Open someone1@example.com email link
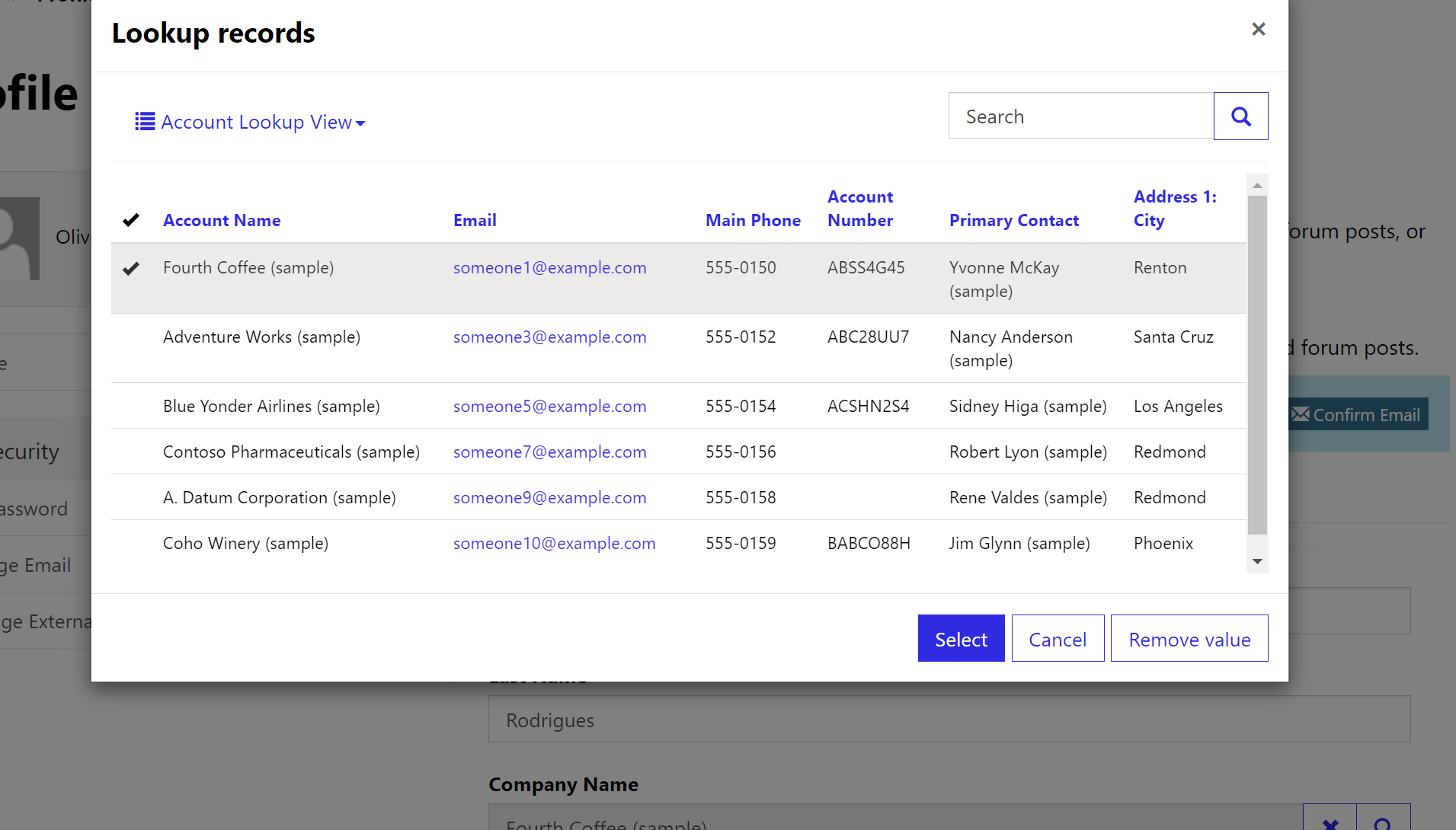 (549, 267)
